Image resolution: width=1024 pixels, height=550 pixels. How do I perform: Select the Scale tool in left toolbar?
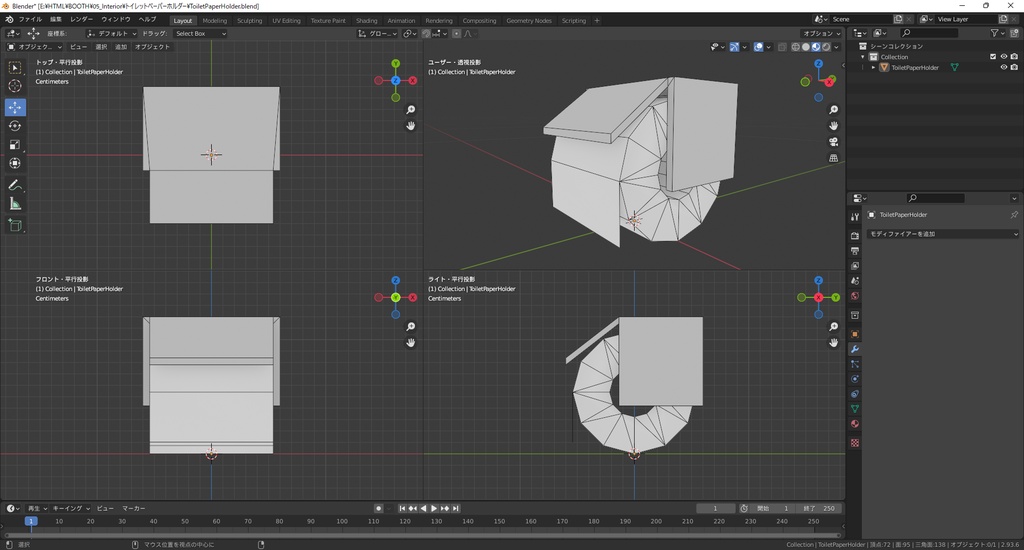pyautogui.click(x=15, y=145)
